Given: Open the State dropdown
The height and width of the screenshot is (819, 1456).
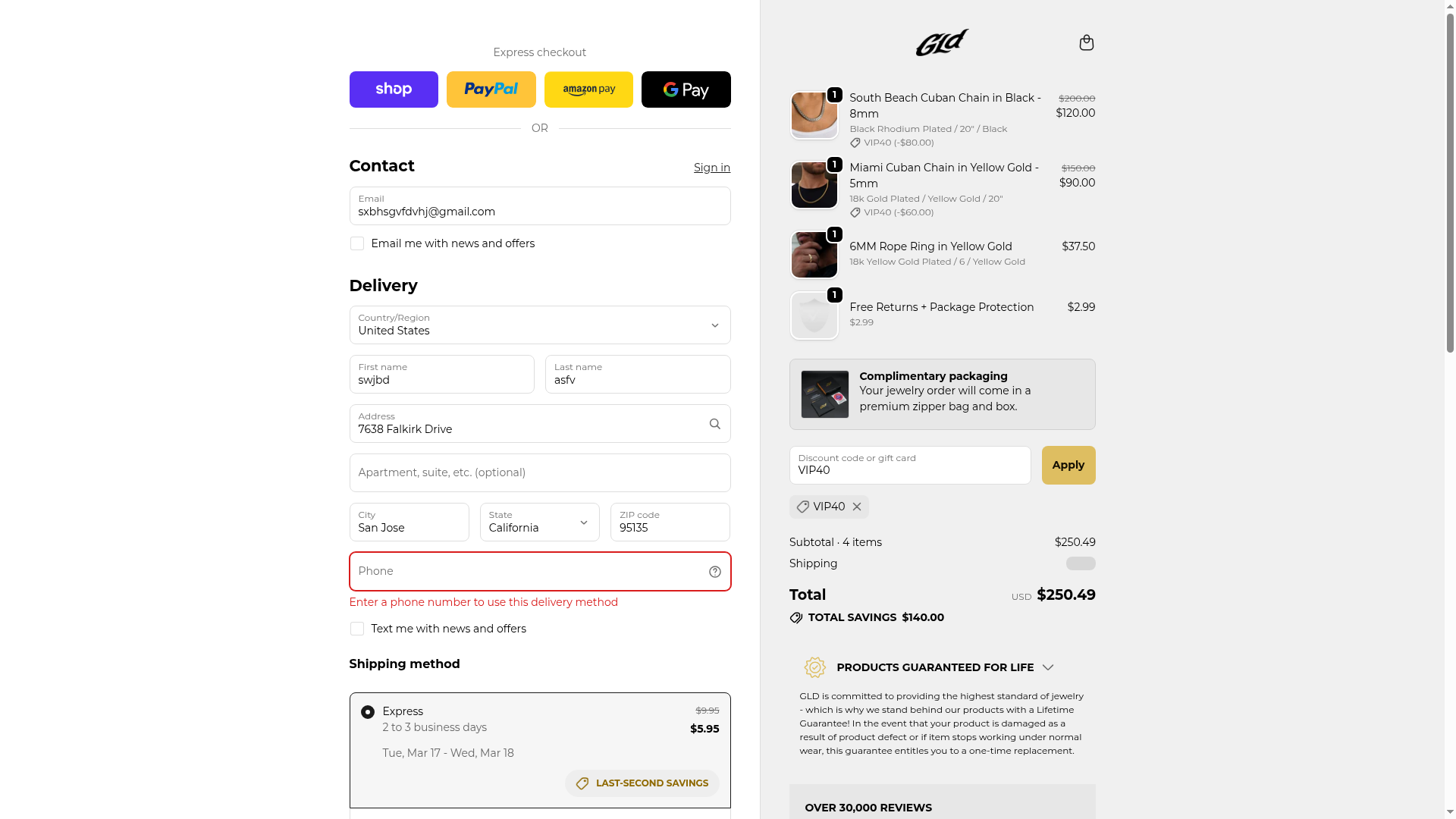Looking at the screenshot, I should point(539,522).
